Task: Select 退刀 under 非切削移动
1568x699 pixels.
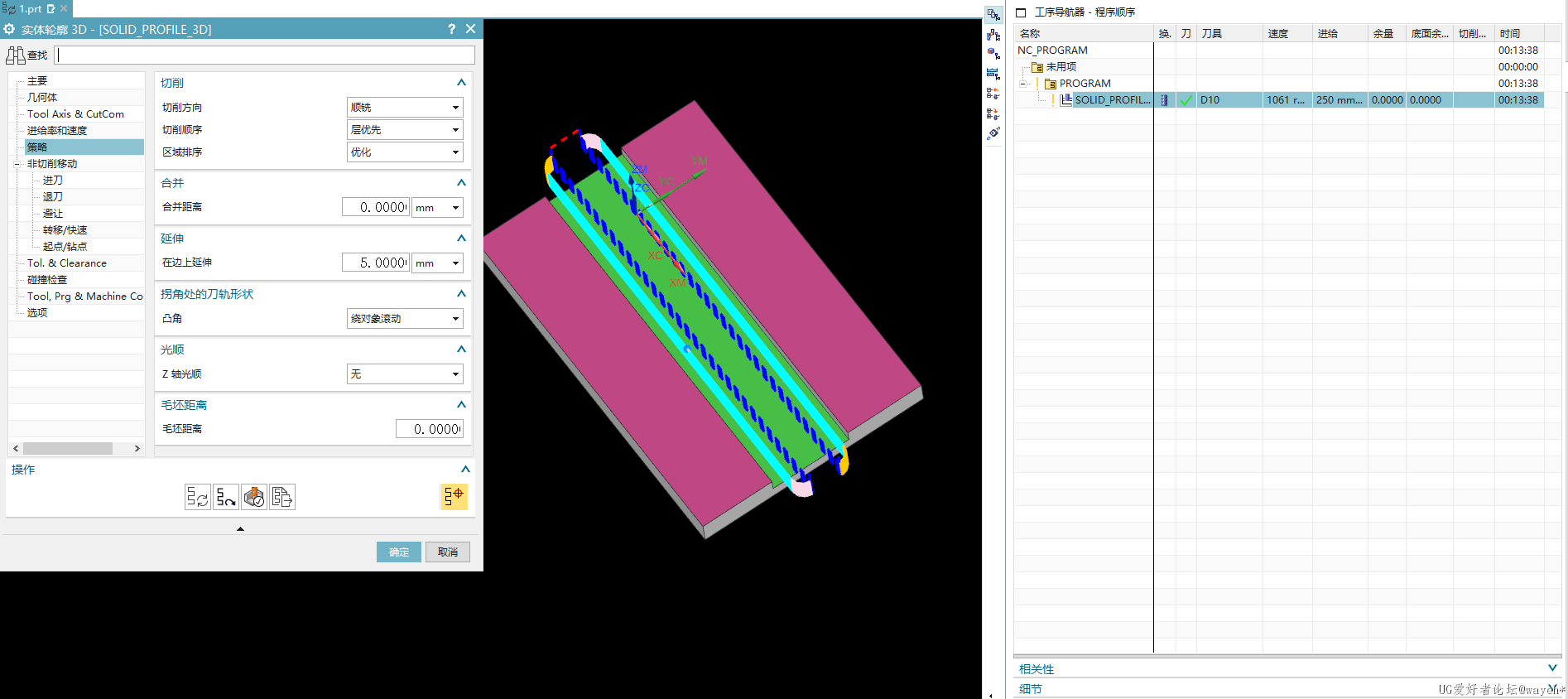Action: point(53,197)
